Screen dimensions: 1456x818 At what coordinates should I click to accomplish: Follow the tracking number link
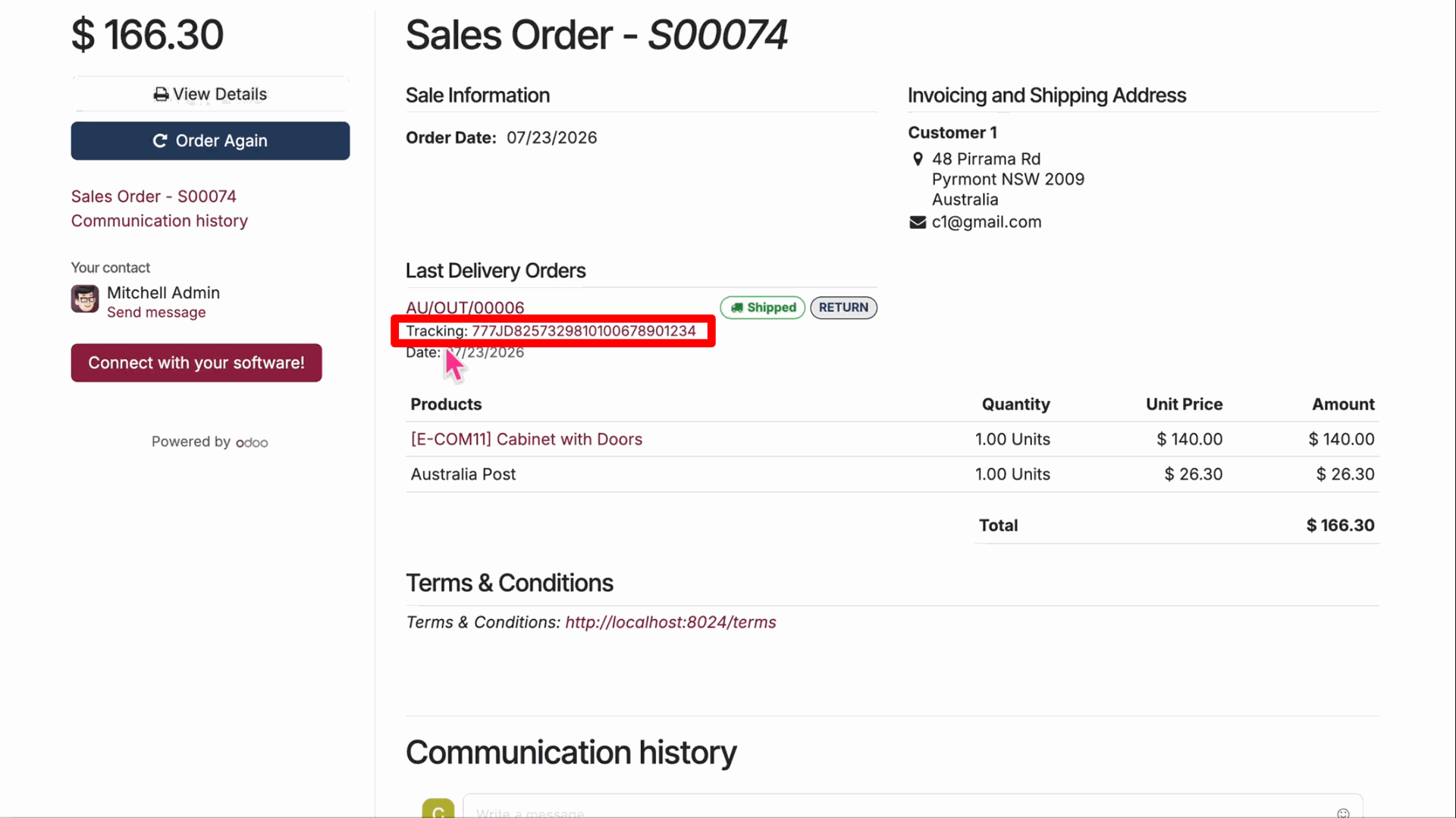584,331
